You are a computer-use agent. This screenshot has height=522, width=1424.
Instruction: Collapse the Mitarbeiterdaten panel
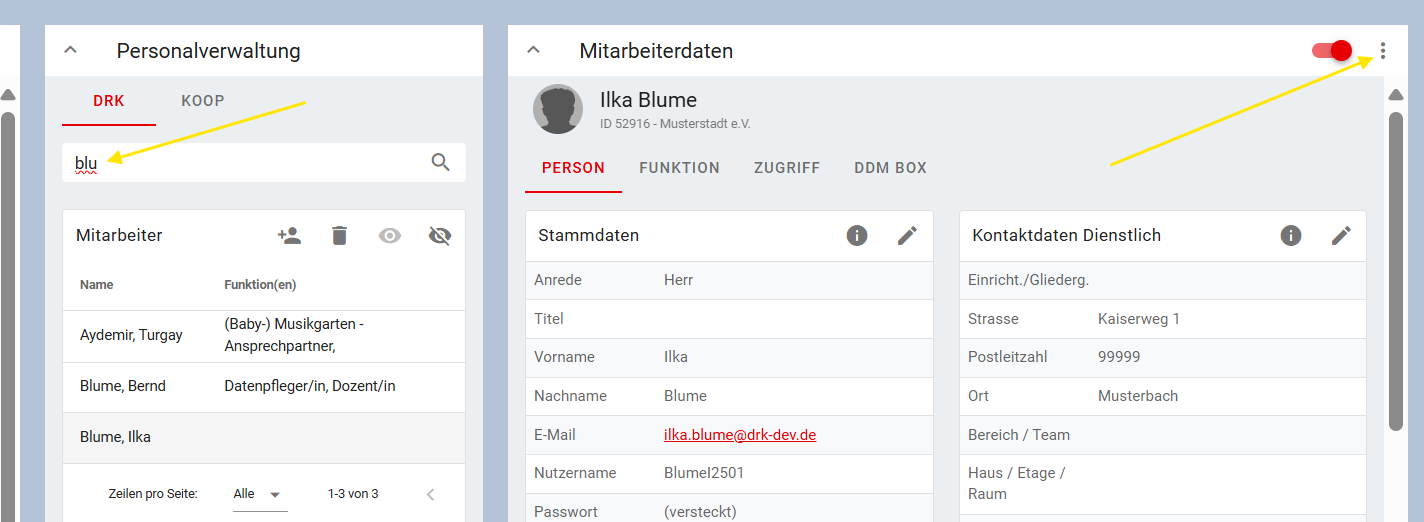click(534, 50)
